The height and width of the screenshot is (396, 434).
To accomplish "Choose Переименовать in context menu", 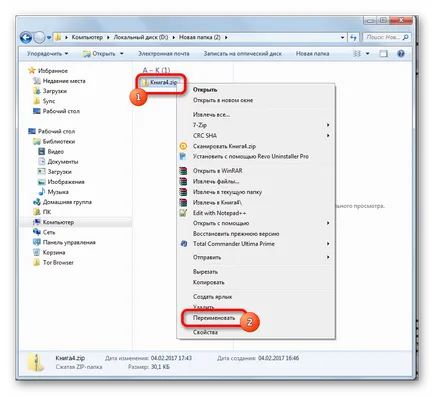I will [x=256, y=318].
